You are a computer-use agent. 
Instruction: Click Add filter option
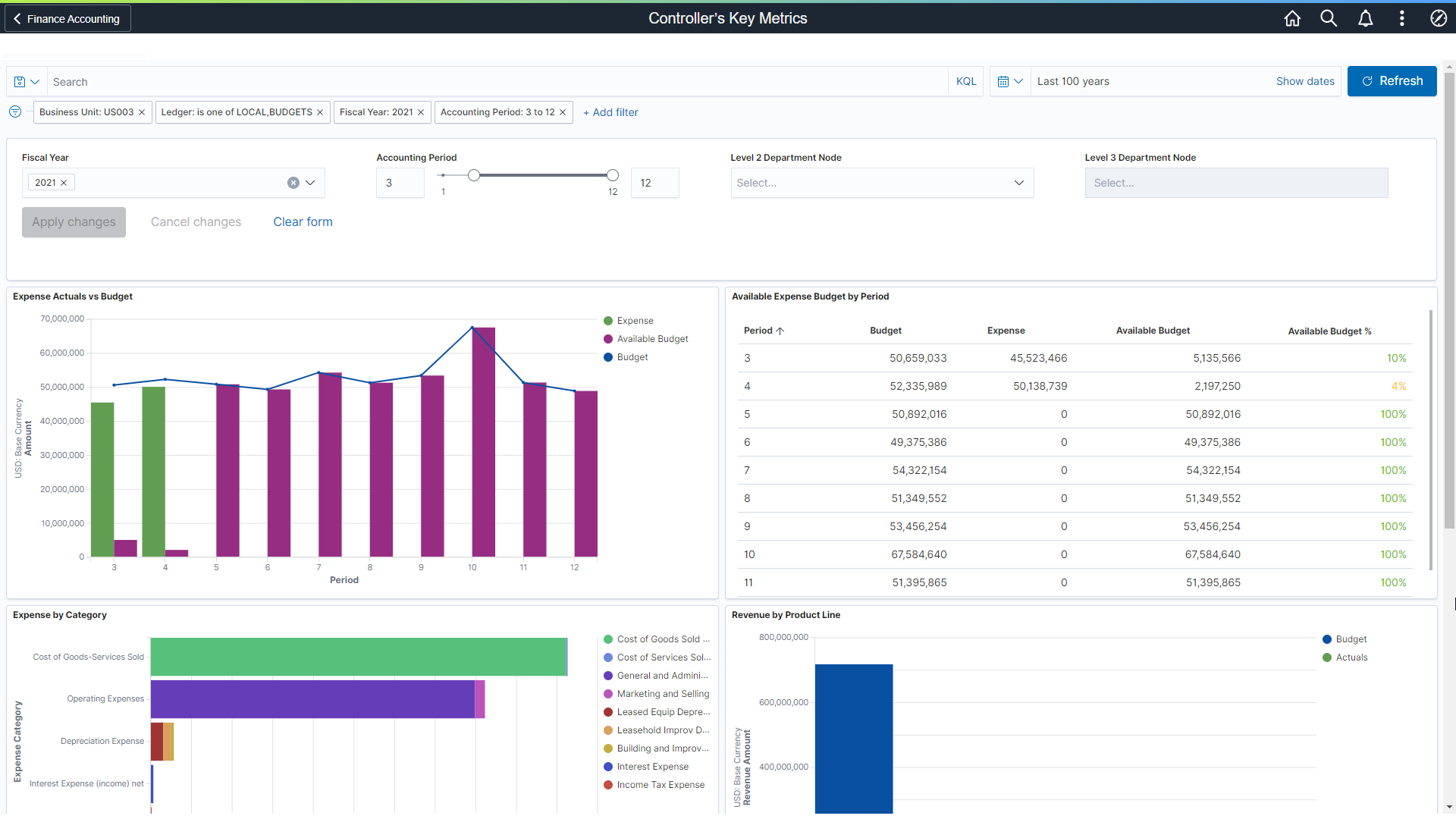(609, 112)
